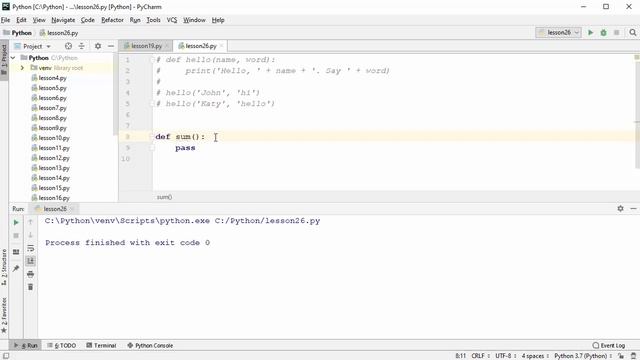Toggle fold marker beside def sum line
The width and height of the screenshot is (640, 360).
152,137
